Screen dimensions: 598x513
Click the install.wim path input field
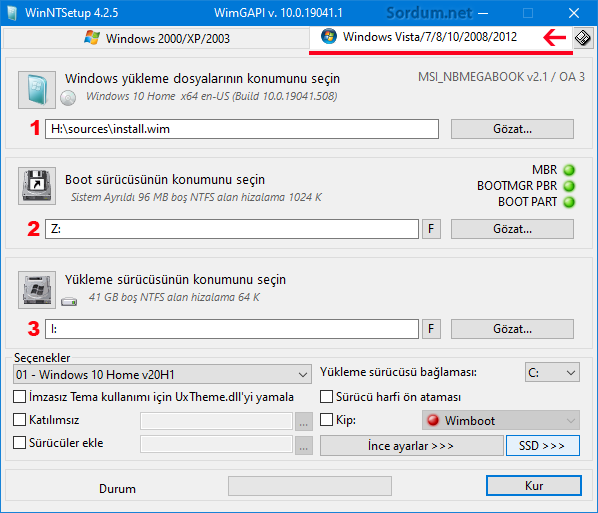point(242,129)
